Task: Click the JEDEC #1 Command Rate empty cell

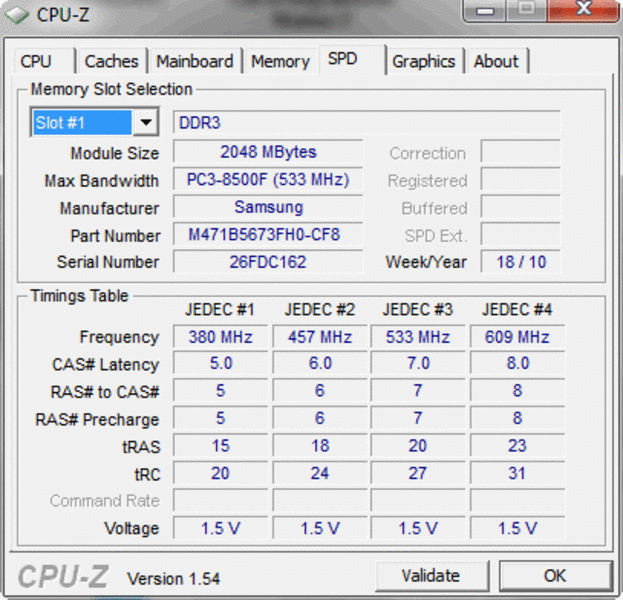Action: [x=221, y=501]
